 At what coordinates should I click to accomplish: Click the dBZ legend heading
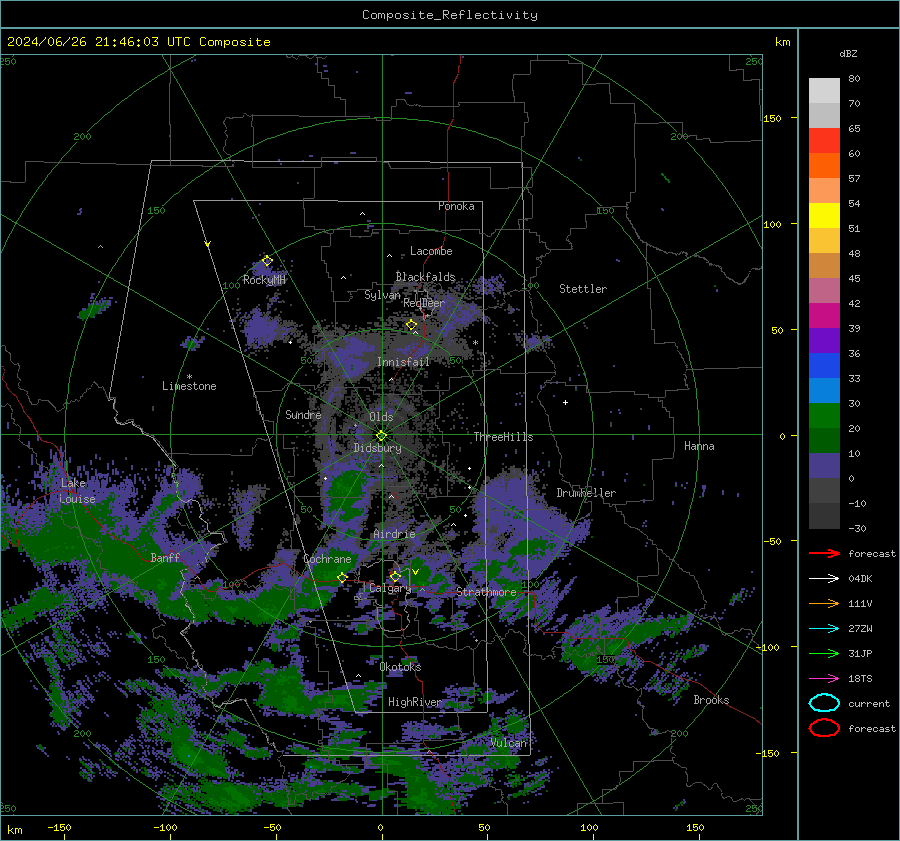pyautogui.click(x=848, y=53)
